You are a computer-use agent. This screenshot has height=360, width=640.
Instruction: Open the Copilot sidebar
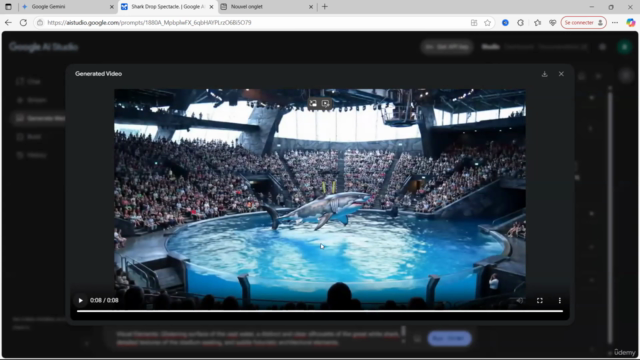[631, 22]
